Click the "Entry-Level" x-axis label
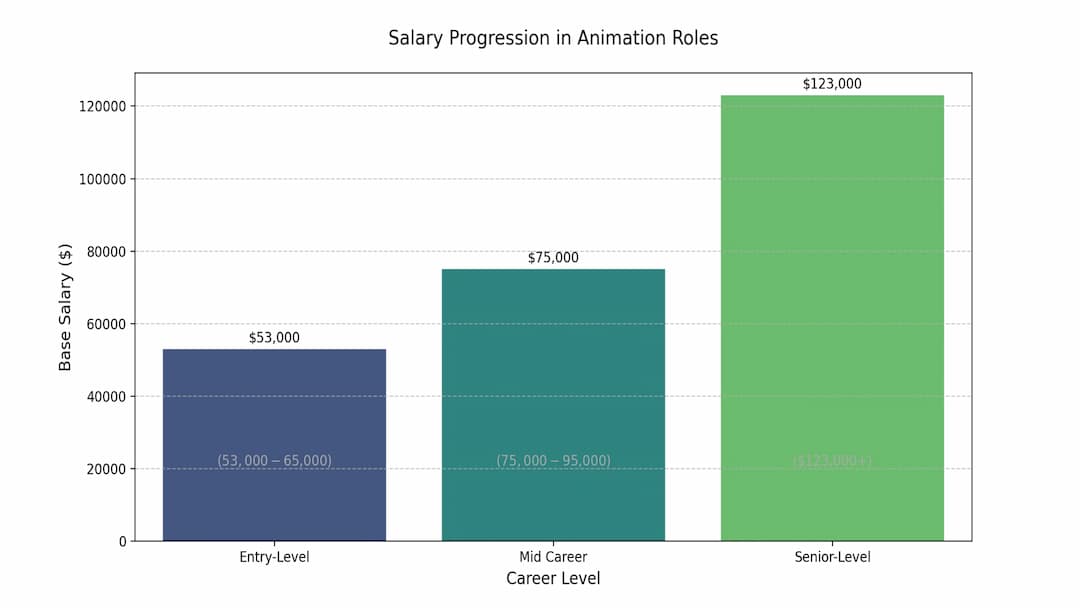 (274, 557)
